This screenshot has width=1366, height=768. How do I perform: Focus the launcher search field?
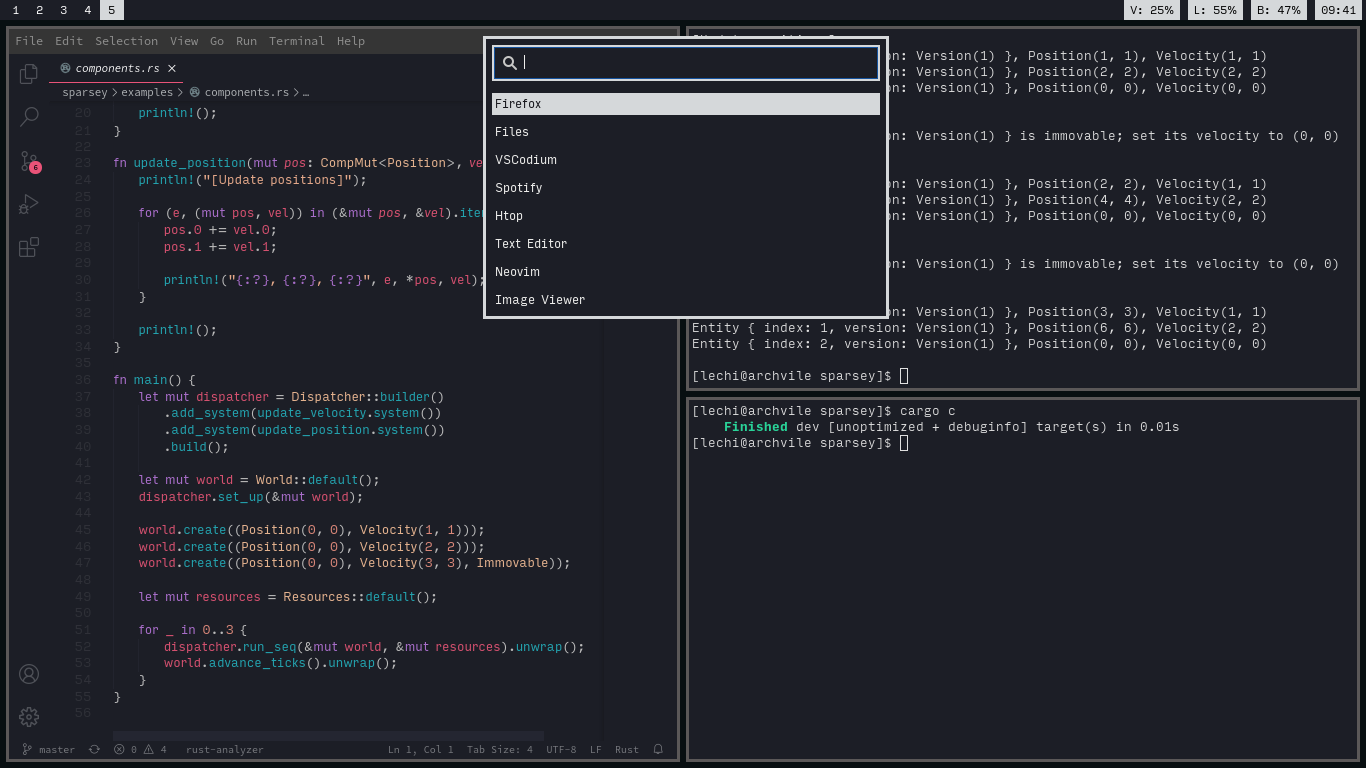(697, 62)
